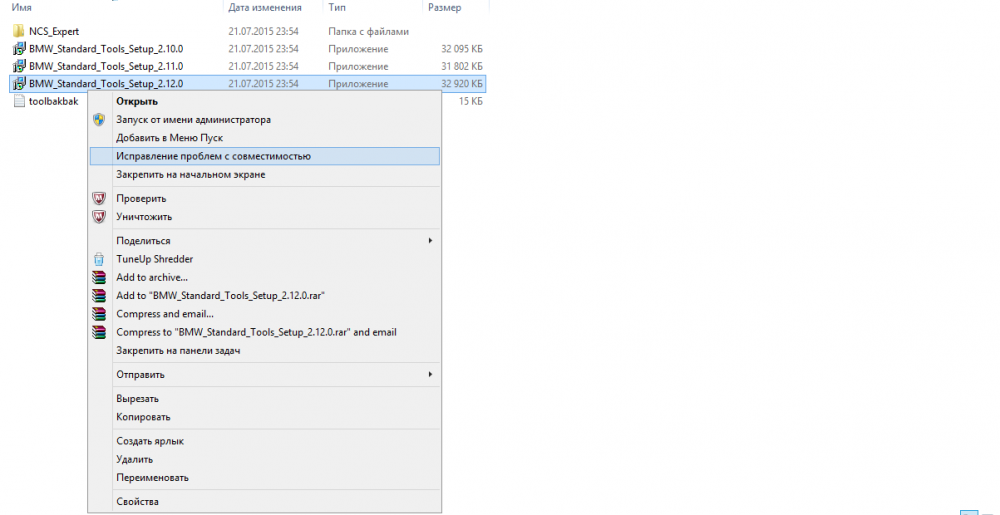Viewport: 1000px width, 515px height.
Task: Click the antivirus icon beside Уничтожить
Action: pyautogui.click(x=98, y=216)
